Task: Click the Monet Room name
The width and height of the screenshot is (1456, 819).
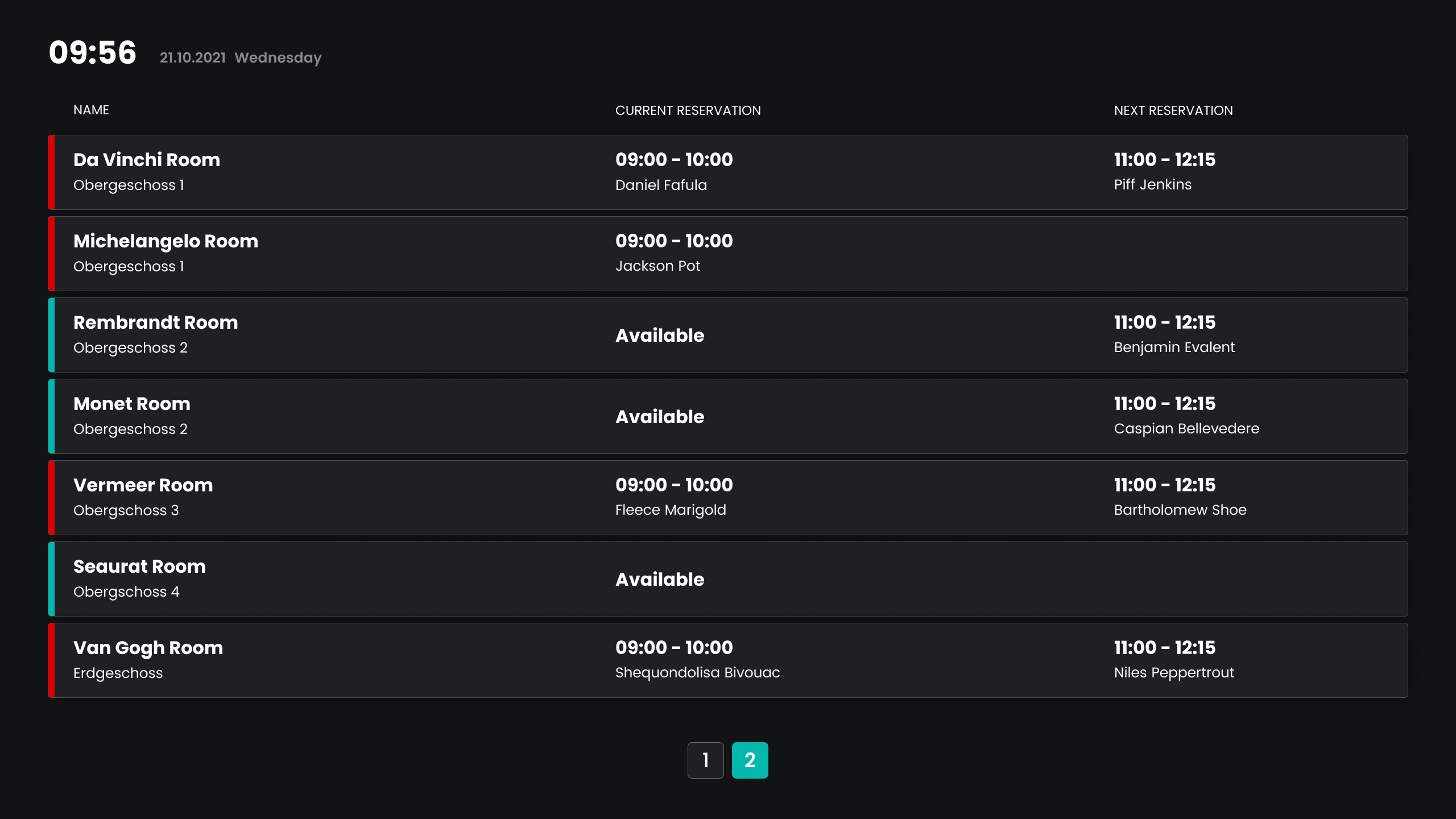Action: coord(131,404)
